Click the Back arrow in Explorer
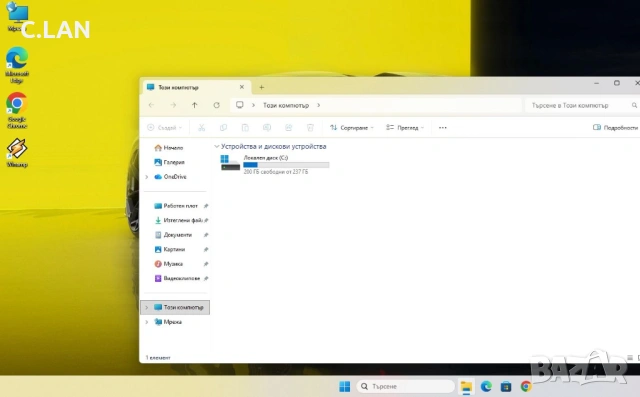This screenshot has height=397, width=640. pos(151,105)
